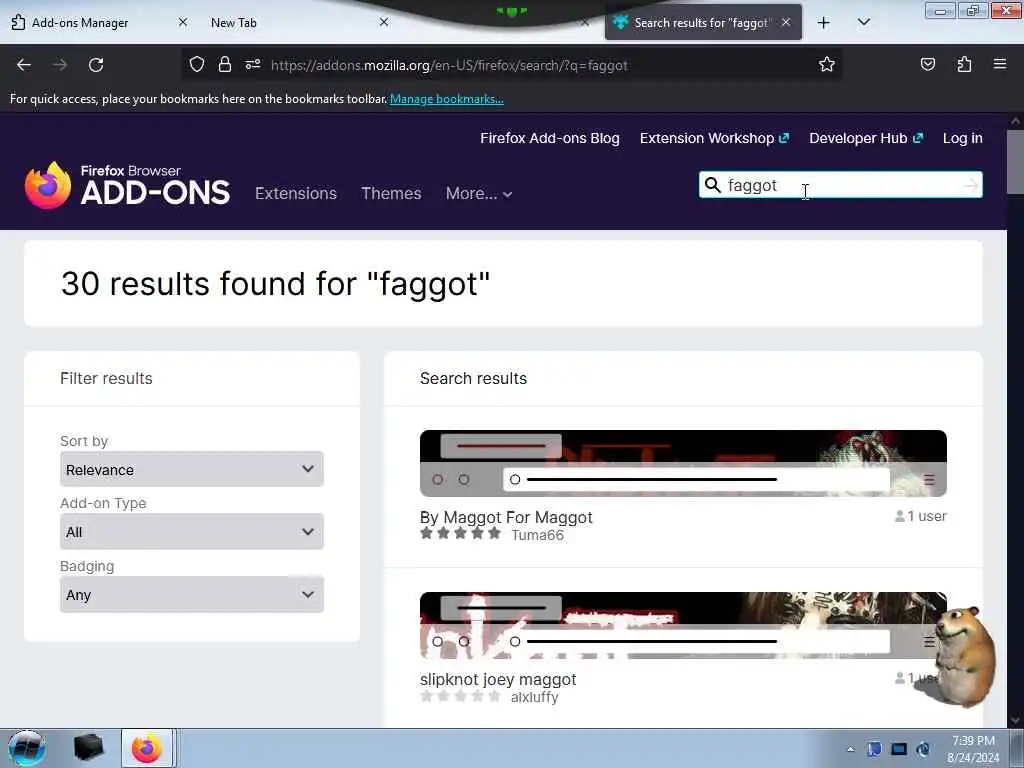This screenshot has height=768, width=1024.
Task: Click Firefox in the taskbar
Action: pos(147,748)
